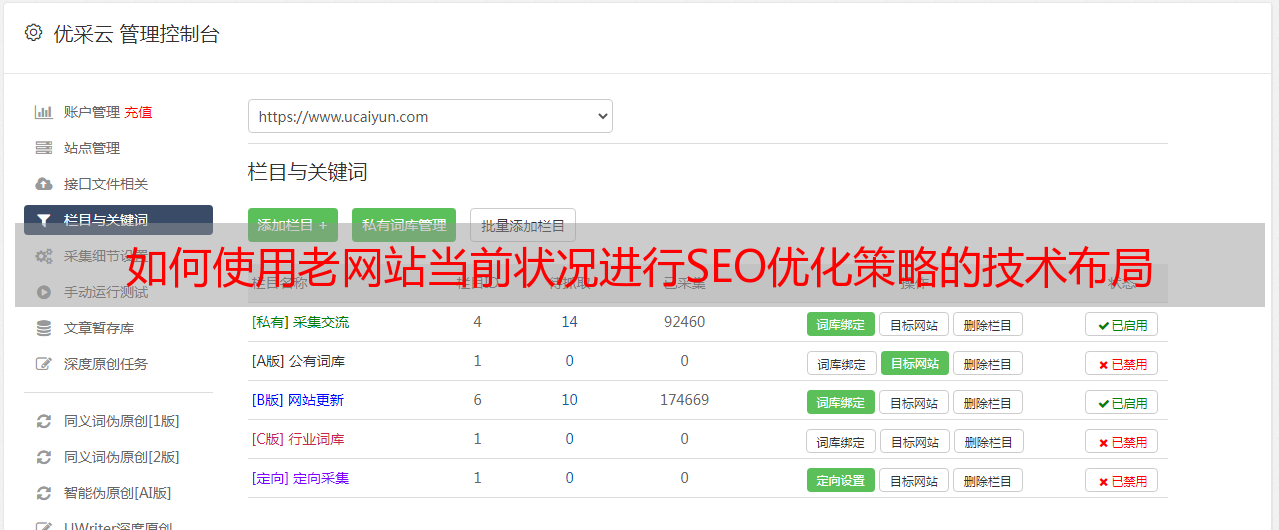
Task: Toggle the 已禁用 status for 定向采集
Action: [1122, 480]
